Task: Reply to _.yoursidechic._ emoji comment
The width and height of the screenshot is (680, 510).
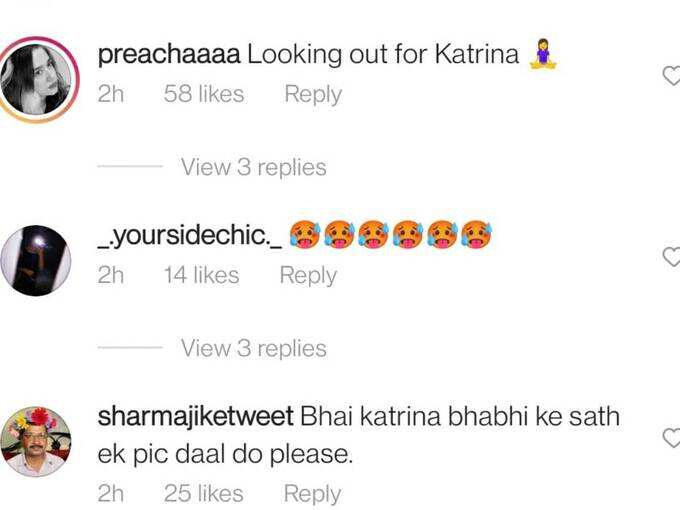Action: 308,275
